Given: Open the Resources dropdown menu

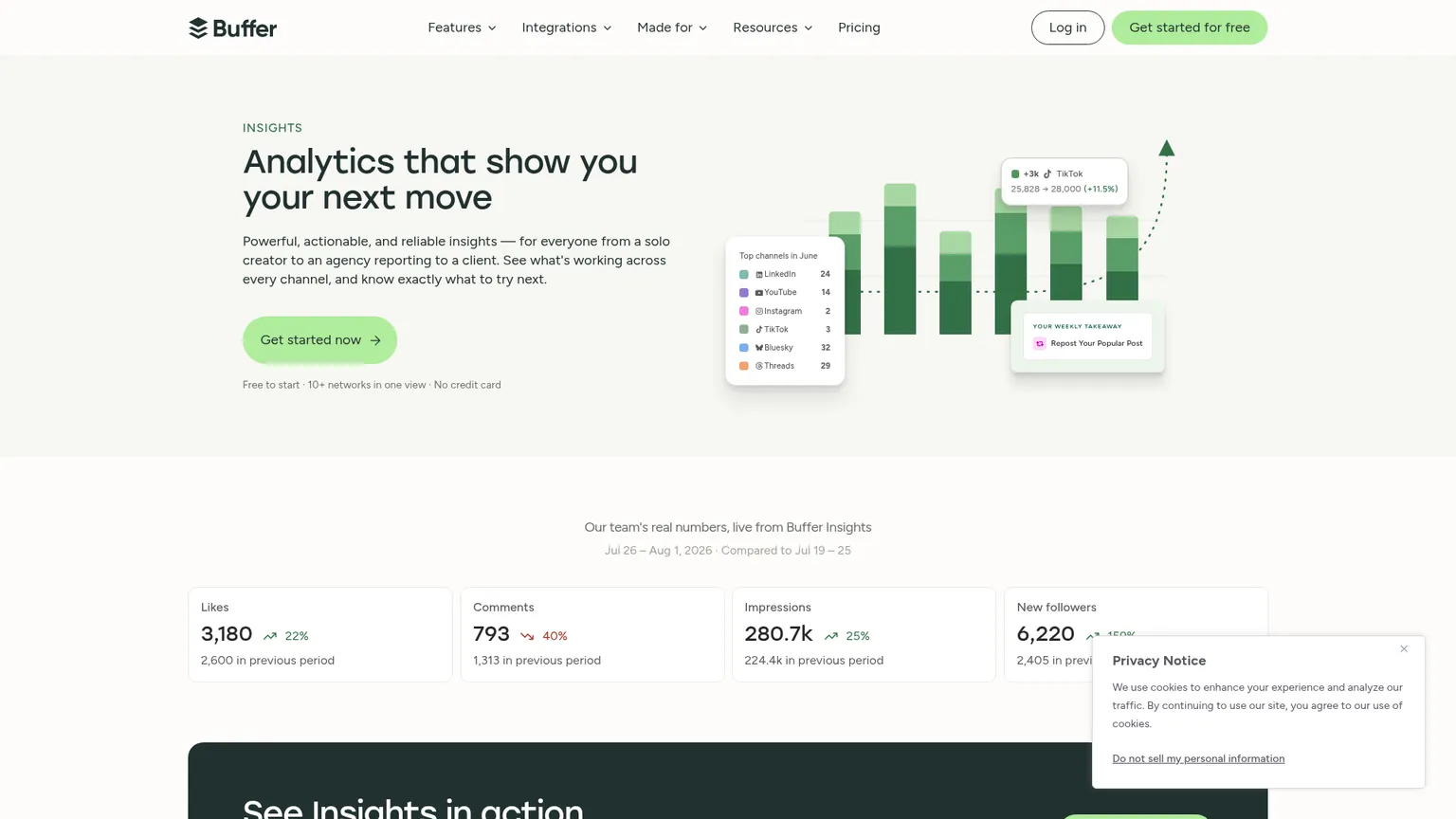Looking at the screenshot, I should [773, 27].
